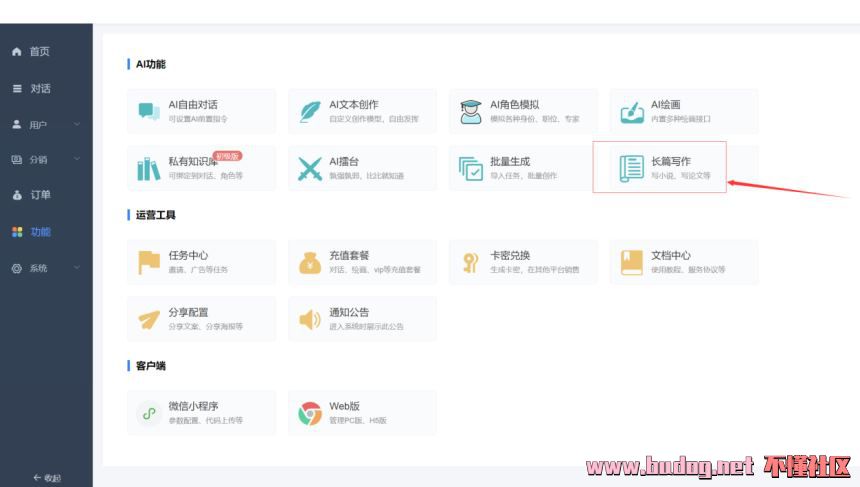Screen dimensions: 860x487
Task: Click the 用户 person icon in sidebar
Action: tap(16, 124)
